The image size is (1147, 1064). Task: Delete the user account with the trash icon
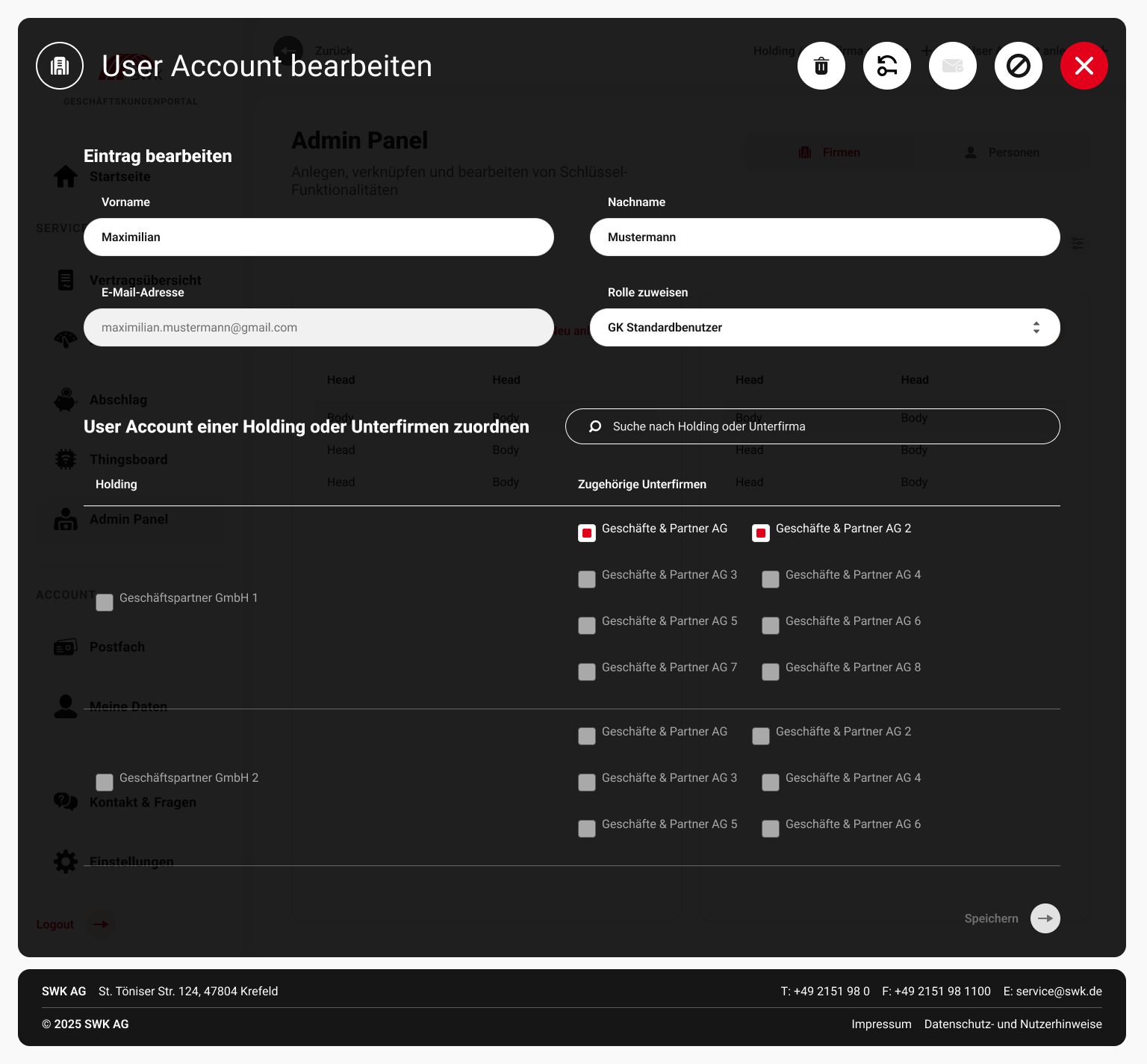[821, 66]
